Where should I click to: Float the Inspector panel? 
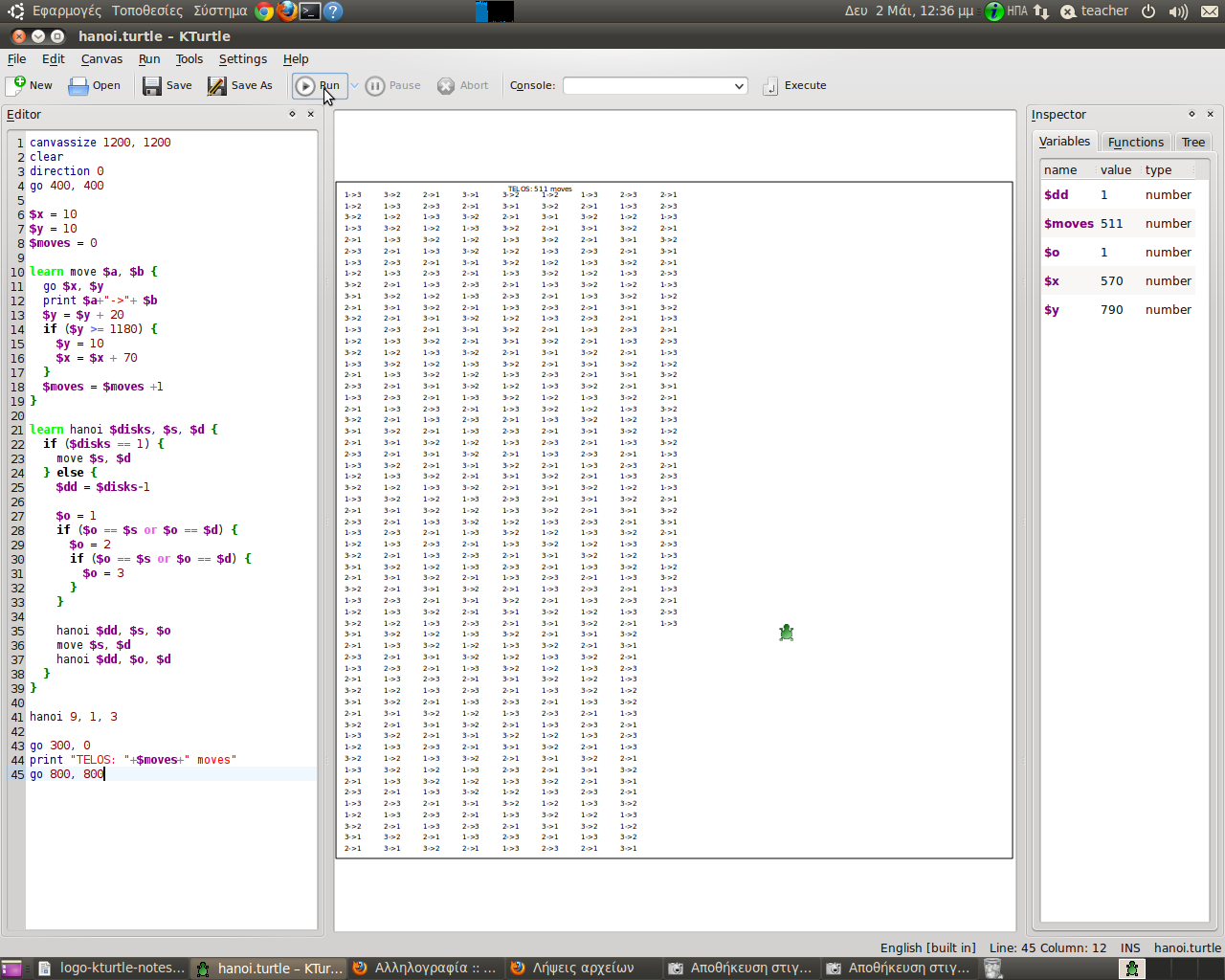pos(1192,114)
